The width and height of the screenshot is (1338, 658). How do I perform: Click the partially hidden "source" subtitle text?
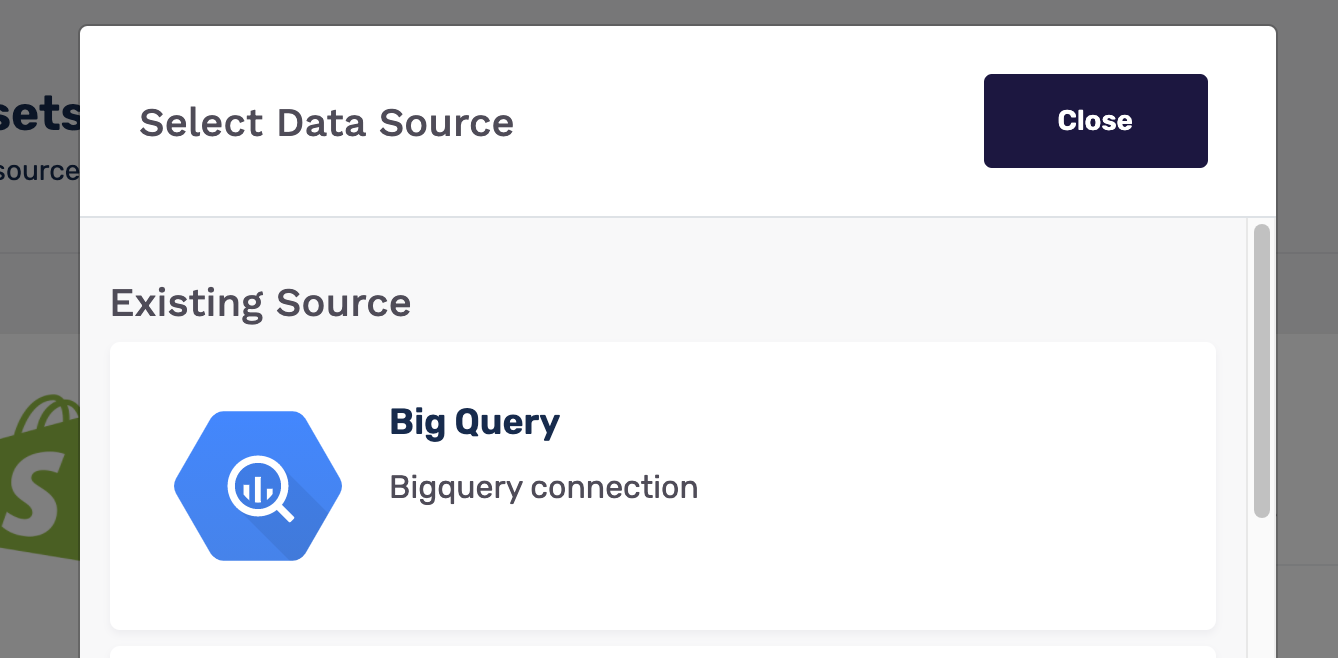click(x=40, y=171)
